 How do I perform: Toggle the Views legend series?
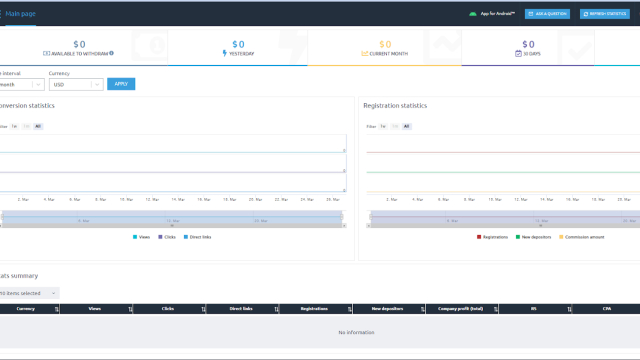pos(141,237)
